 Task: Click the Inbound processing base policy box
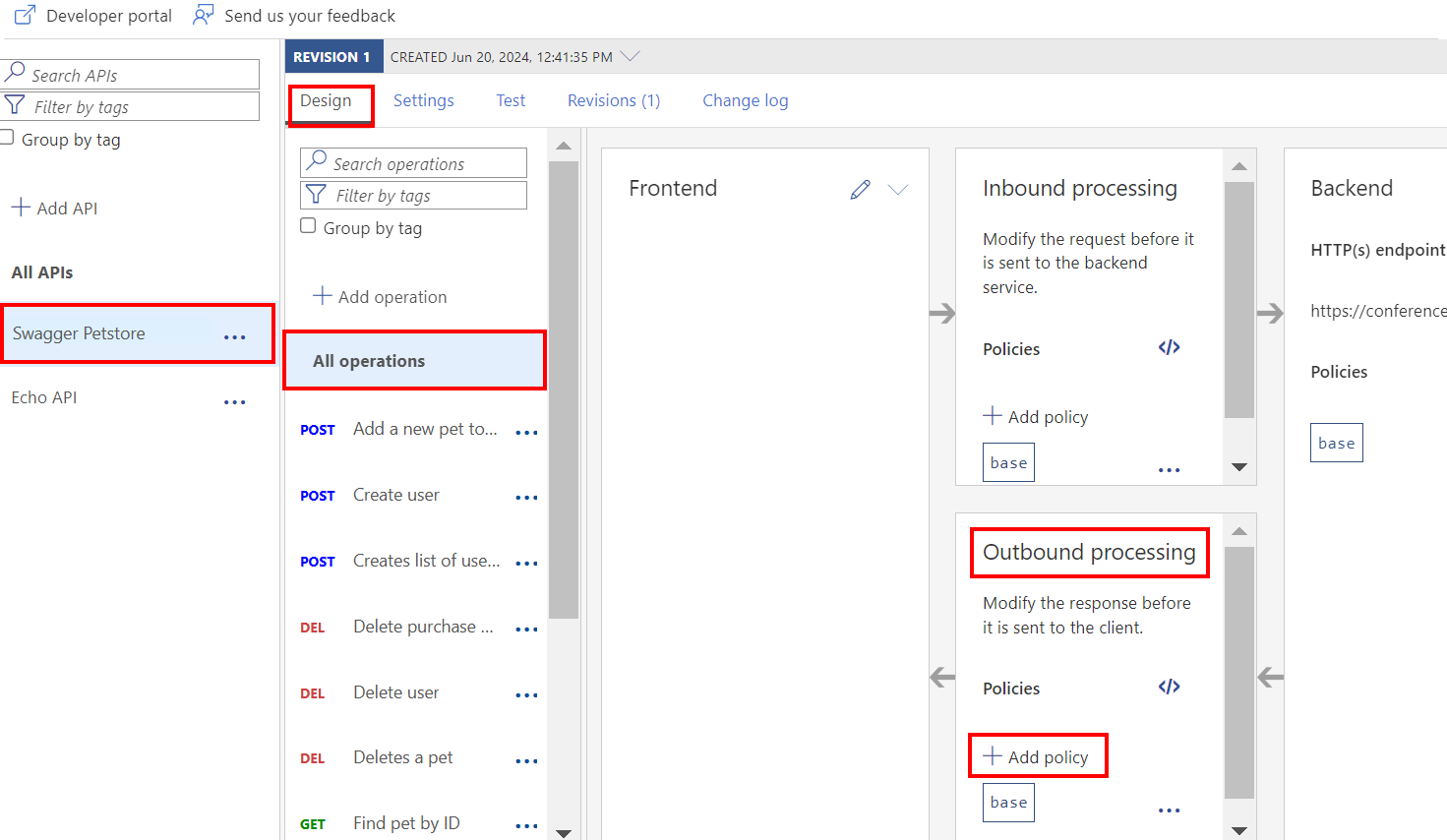1008,462
